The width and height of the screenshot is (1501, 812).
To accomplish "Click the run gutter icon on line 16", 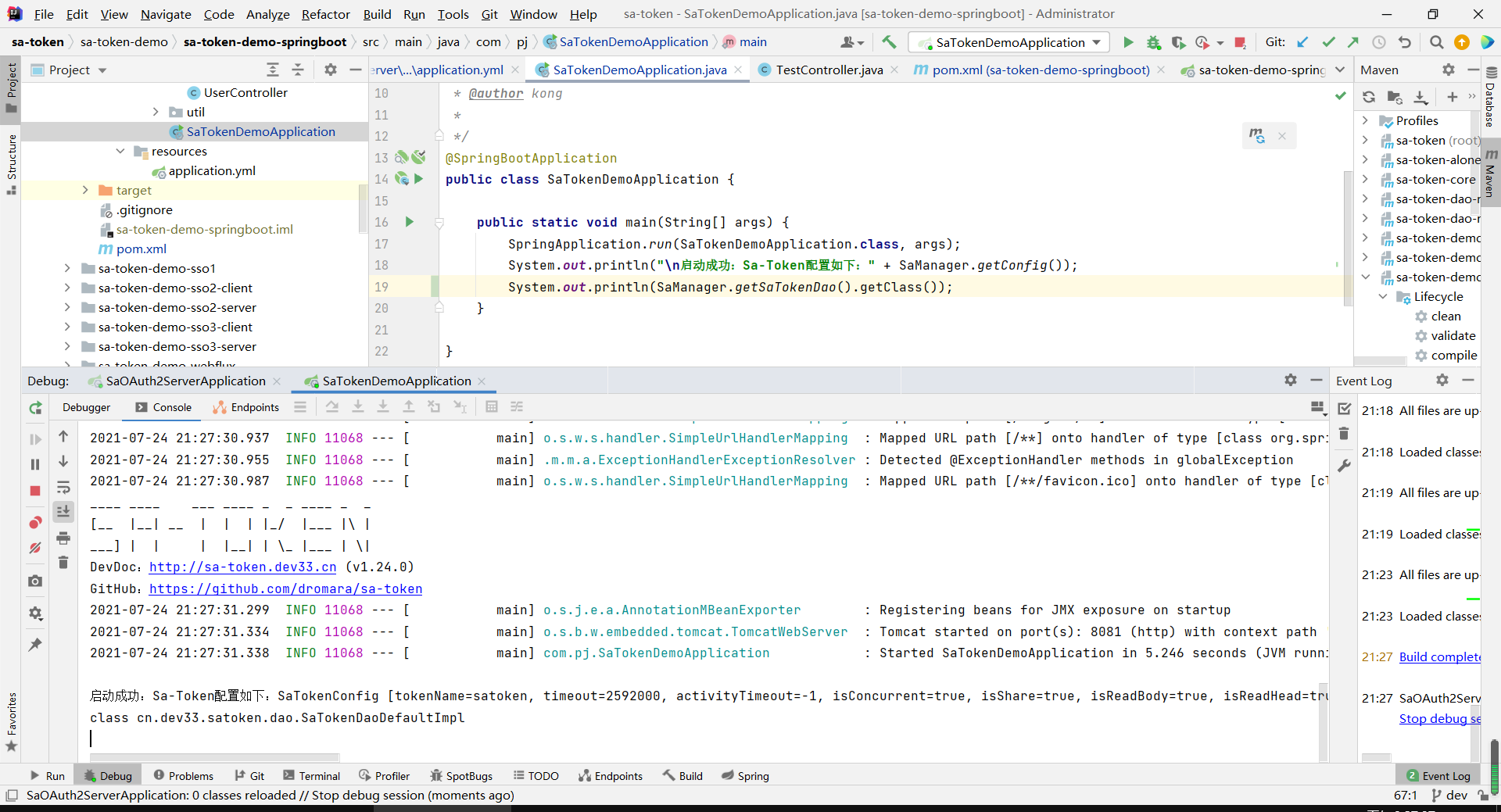I will (409, 222).
